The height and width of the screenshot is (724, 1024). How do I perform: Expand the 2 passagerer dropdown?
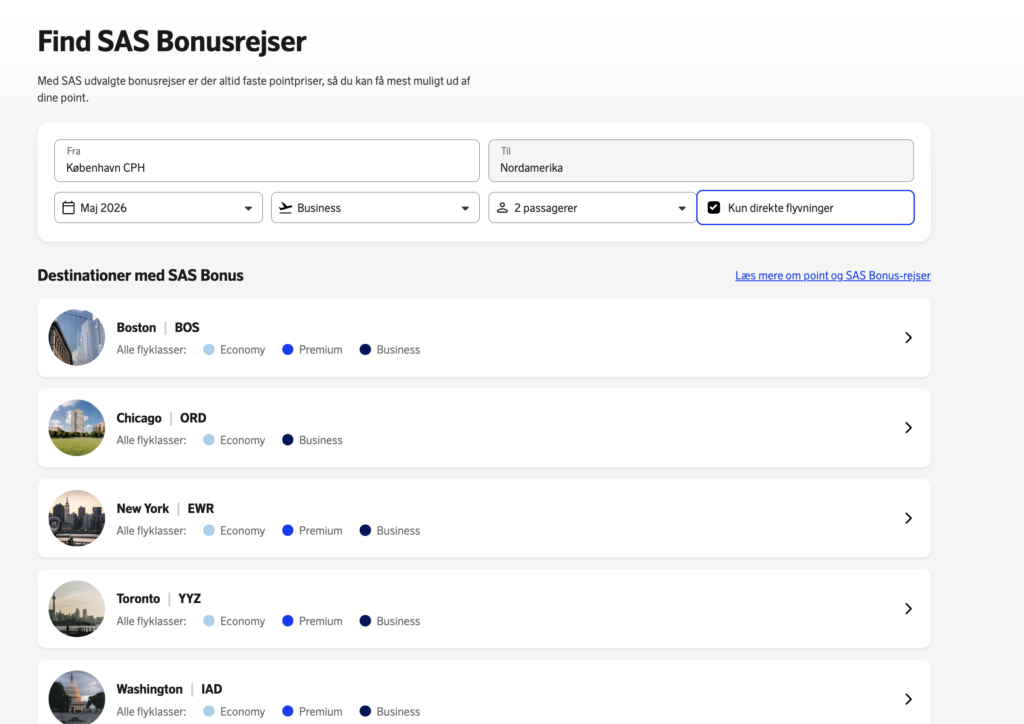click(x=682, y=208)
